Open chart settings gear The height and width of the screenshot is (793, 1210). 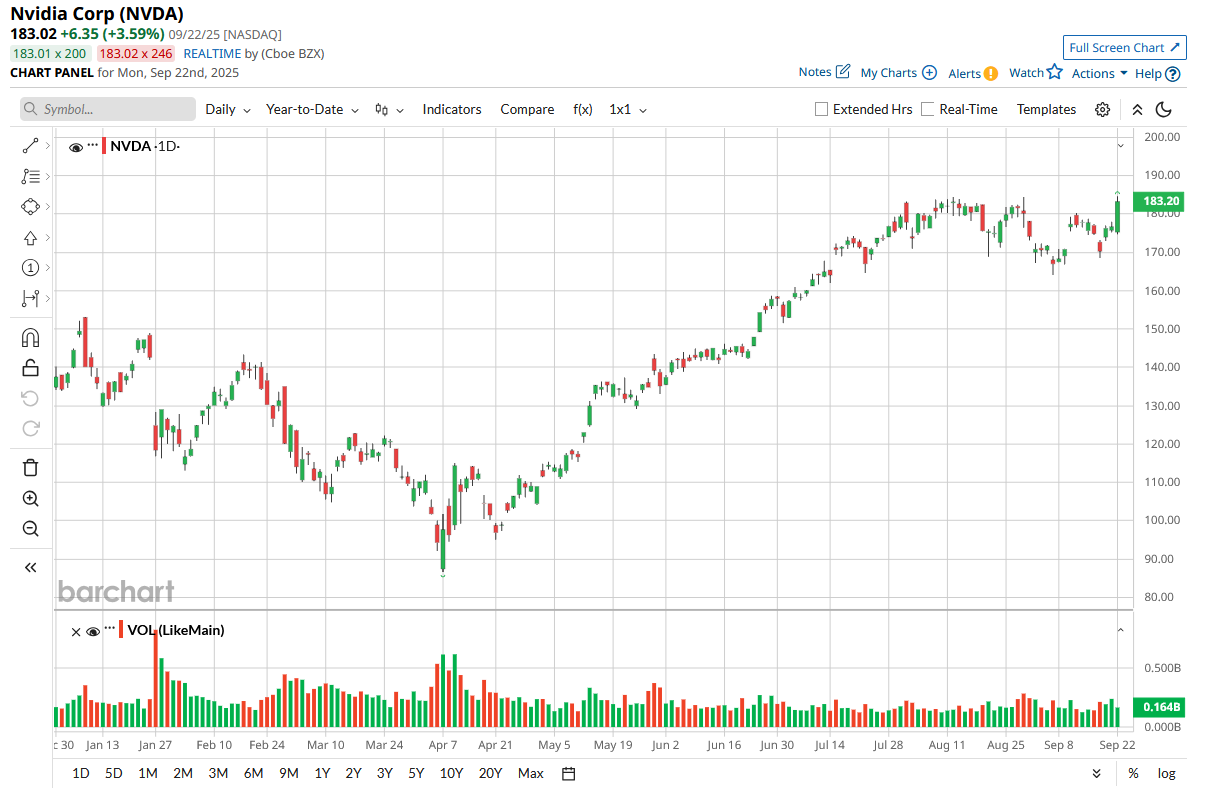pyautogui.click(x=1102, y=109)
